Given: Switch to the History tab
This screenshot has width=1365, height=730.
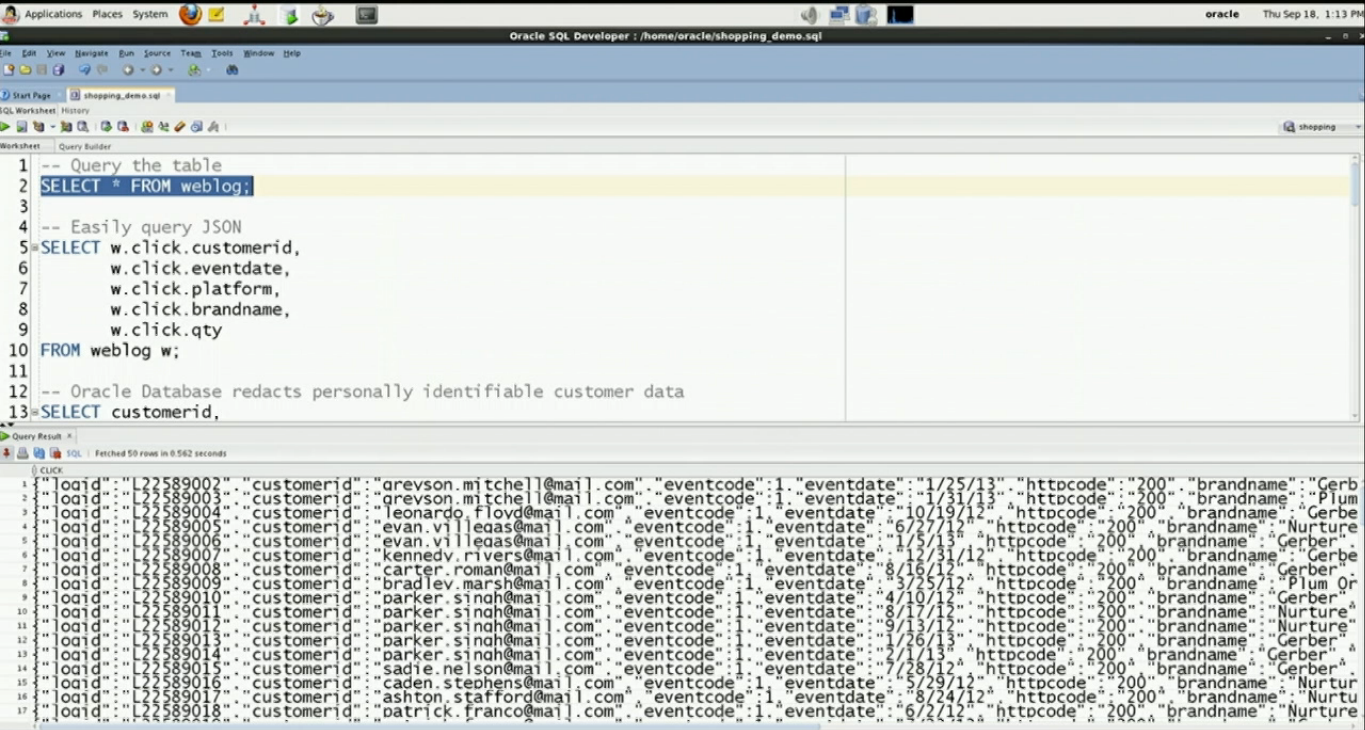Looking at the screenshot, I should [75, 111].
